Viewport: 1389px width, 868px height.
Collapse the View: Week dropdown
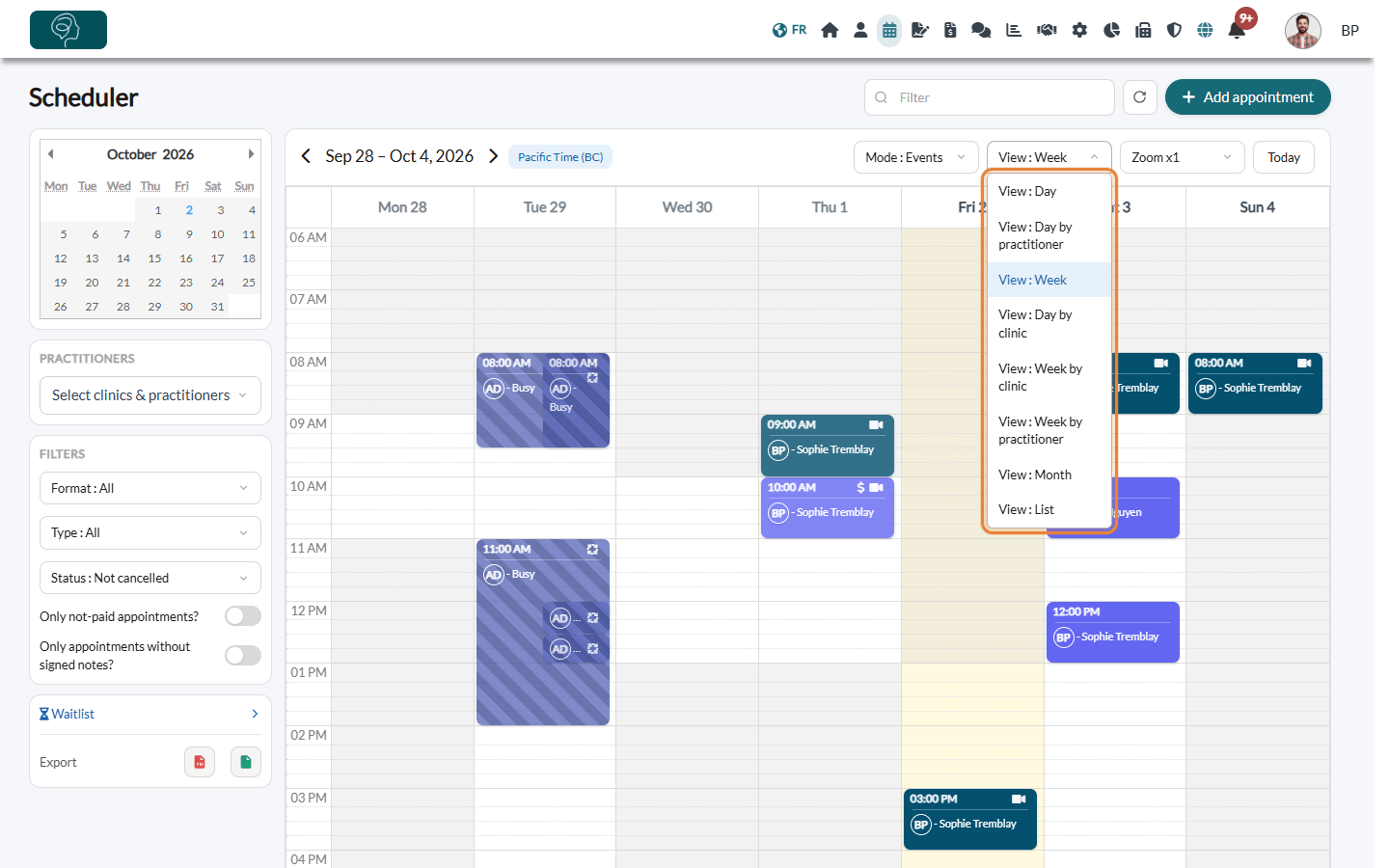[x=1049, y=157]
